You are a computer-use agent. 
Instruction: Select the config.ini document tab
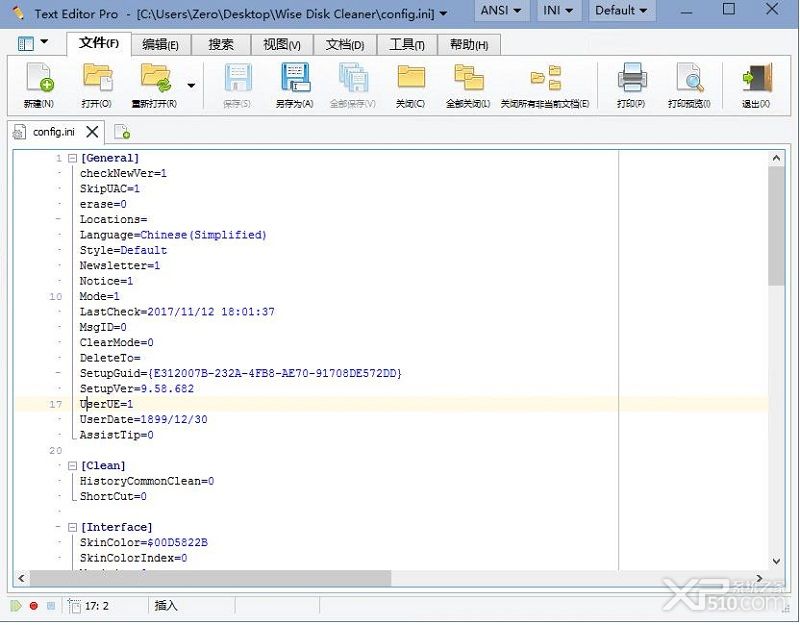(x=54, y=132)
